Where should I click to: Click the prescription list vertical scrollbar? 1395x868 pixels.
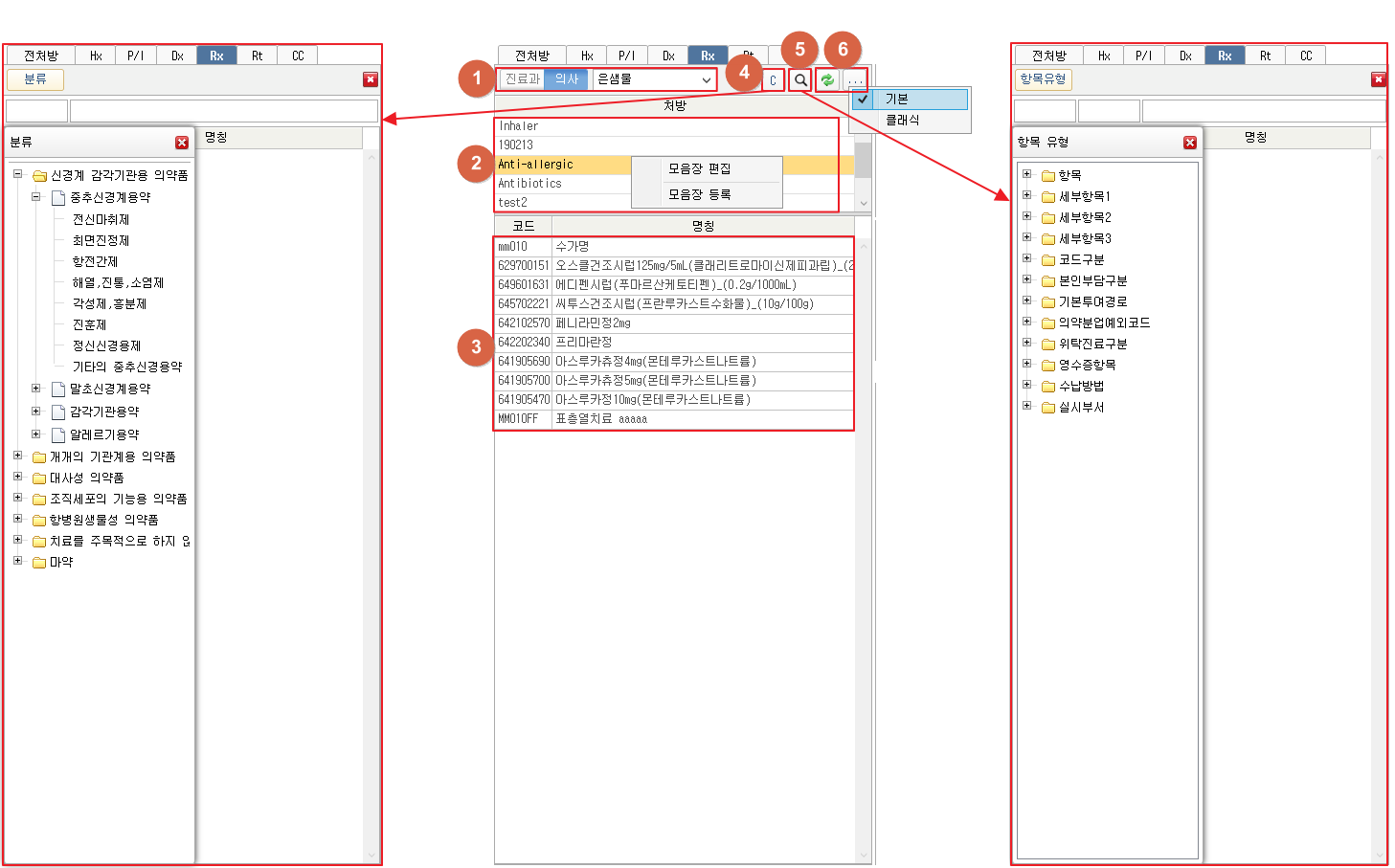863,162
